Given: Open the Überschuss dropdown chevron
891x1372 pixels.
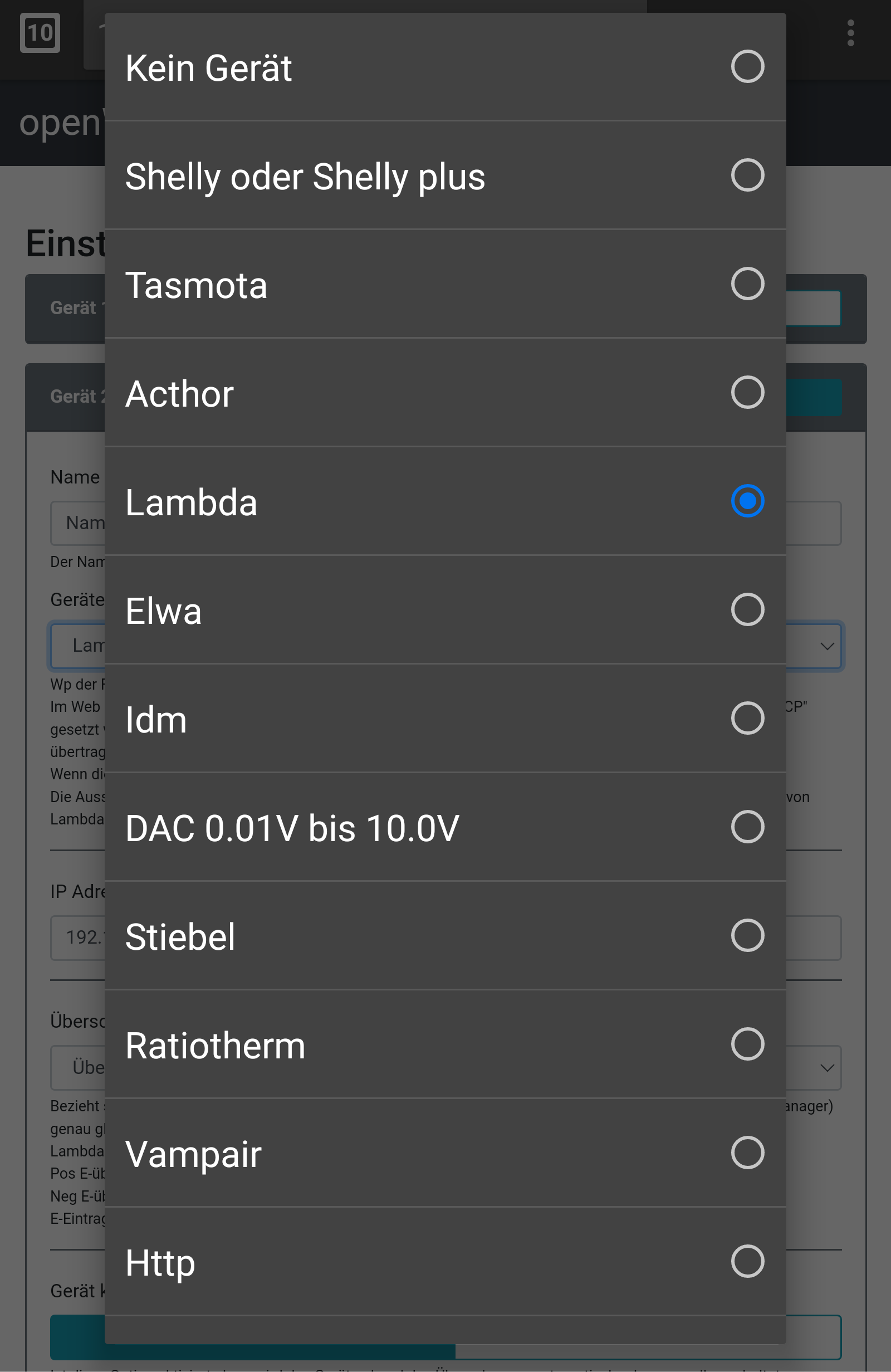Looking at the screenshot, I should pyautogui.click(x=827, y=1068).
